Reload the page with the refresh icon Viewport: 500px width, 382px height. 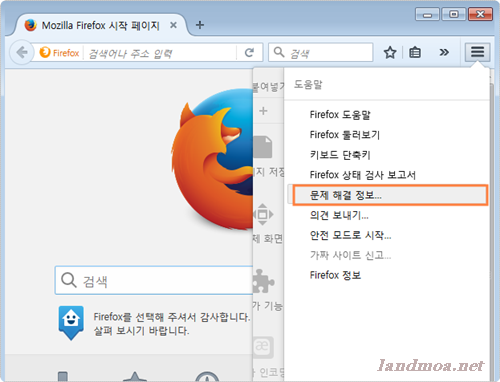249,52
